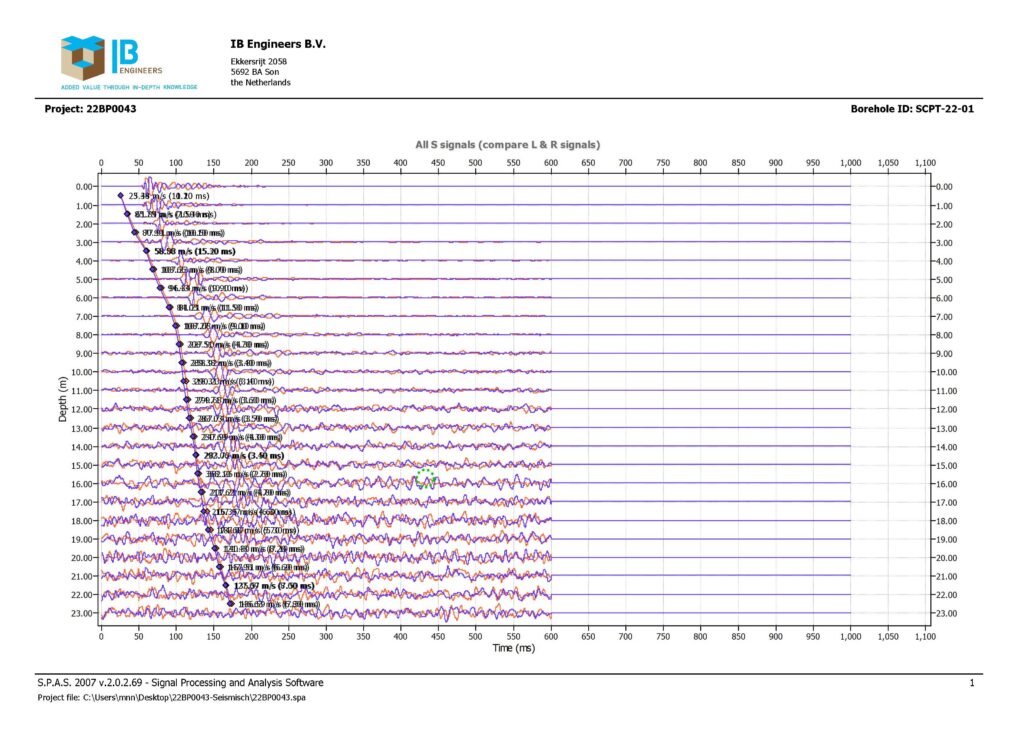Image resolution: width=1024 pixels, height=734 pixels.
Task: Click the 'Borehole ID: SCPT-22-01' label
Action: pyautogui.click(x=912, y=109)
